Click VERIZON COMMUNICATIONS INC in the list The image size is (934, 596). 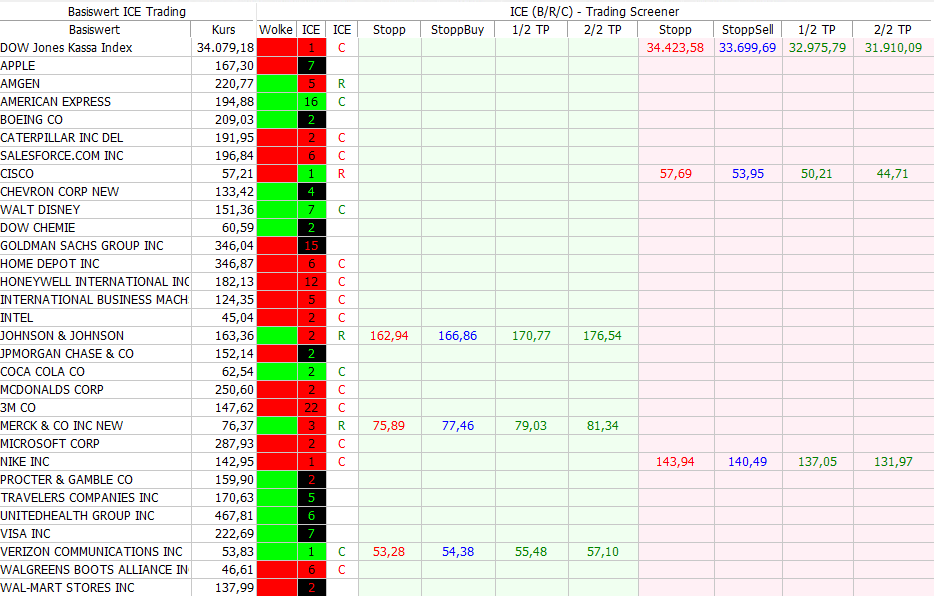coord(92,552)
